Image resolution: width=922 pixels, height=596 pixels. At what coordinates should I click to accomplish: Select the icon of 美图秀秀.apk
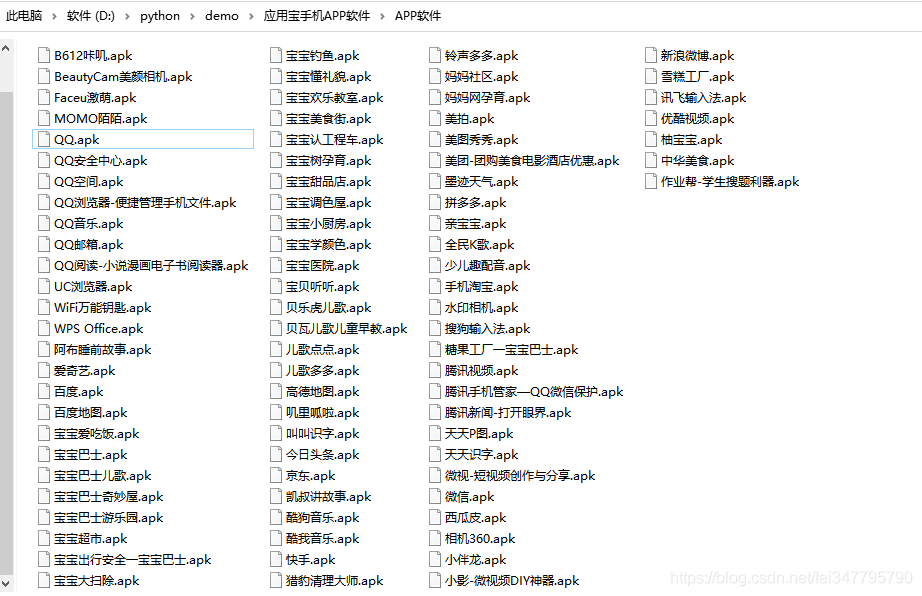tap(435, 139)
